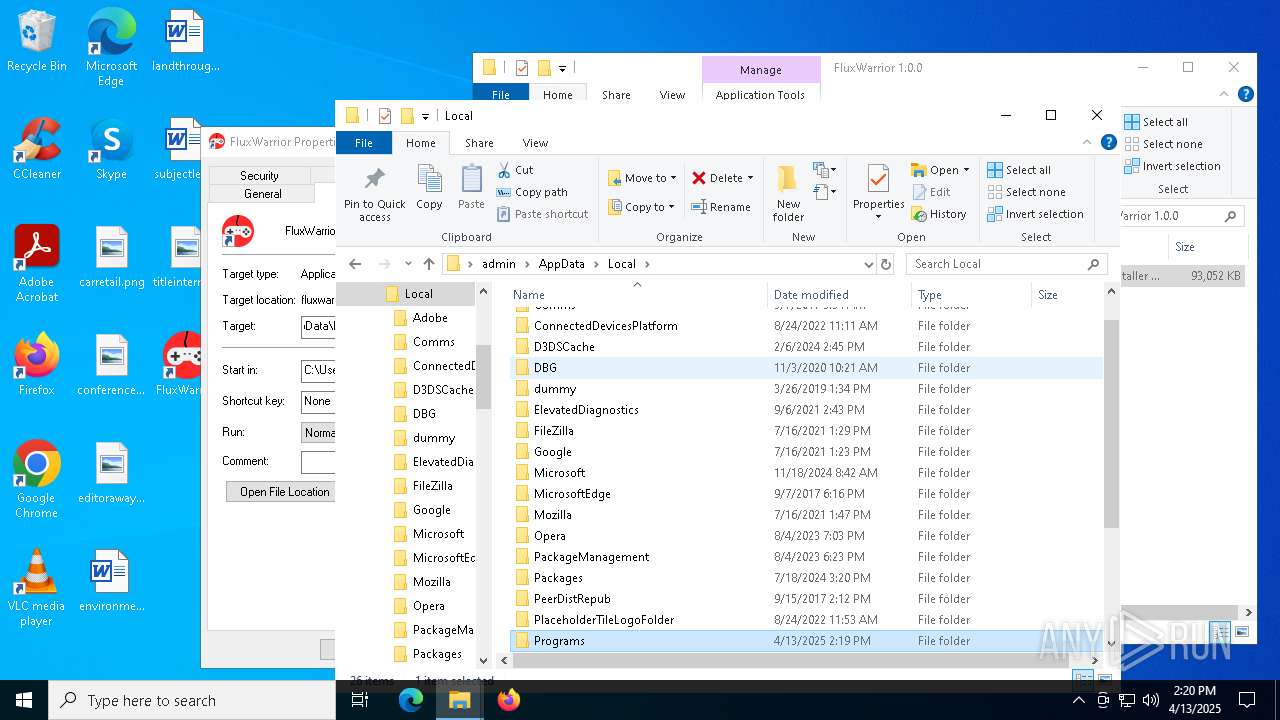Click Select all in Local window
The width and height of the screenshot is (1280, 720).
[1018, 170]
